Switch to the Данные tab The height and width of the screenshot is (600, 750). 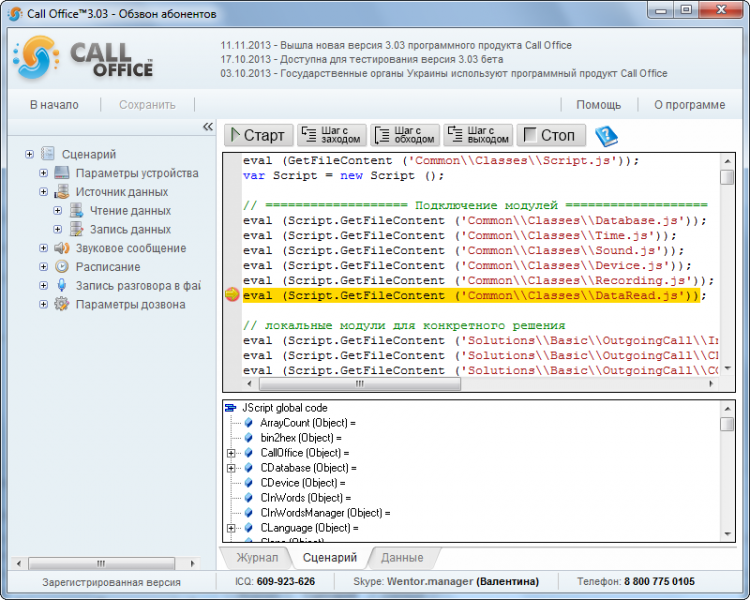tap(402, 557)
